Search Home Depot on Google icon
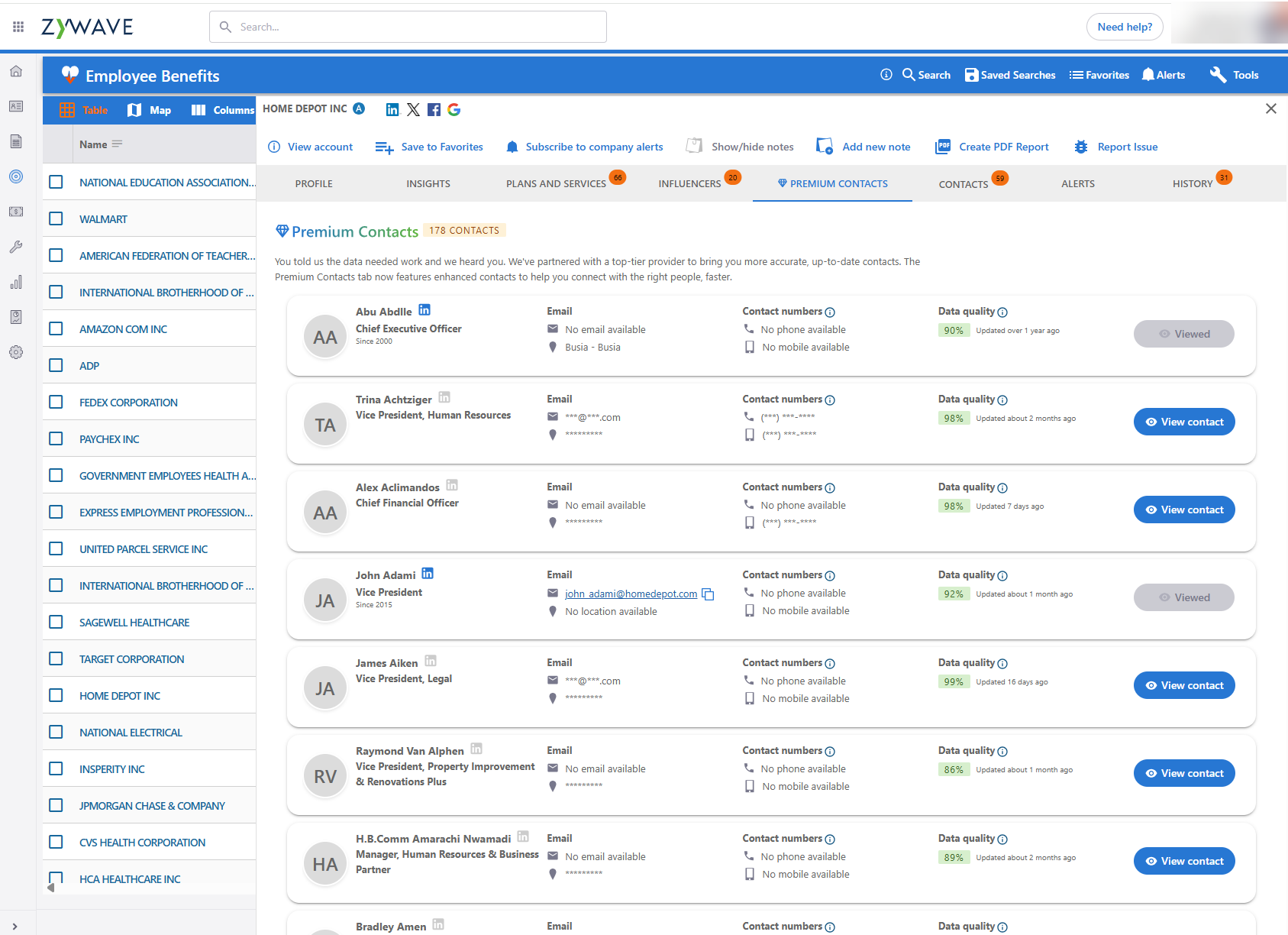Viewport: 1288px width, 935px height. tap(454, 109)
